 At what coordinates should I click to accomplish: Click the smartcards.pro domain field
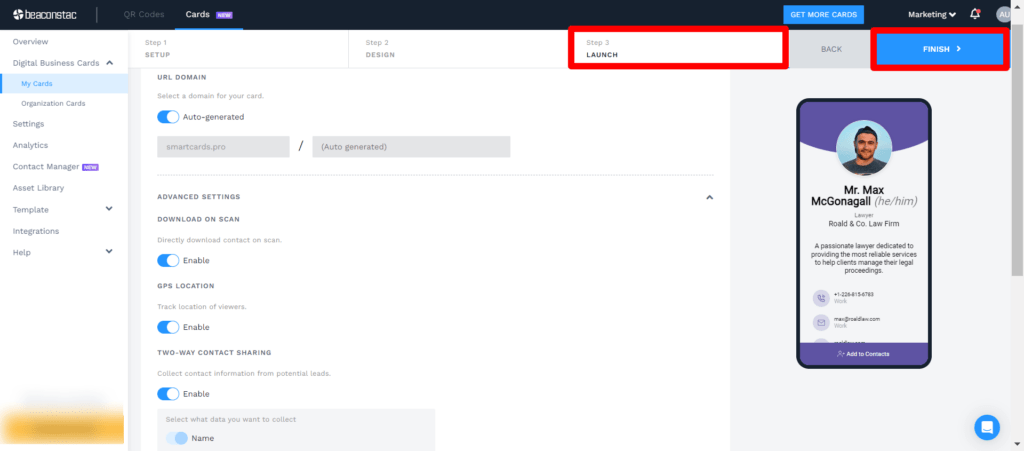[223, 147]
